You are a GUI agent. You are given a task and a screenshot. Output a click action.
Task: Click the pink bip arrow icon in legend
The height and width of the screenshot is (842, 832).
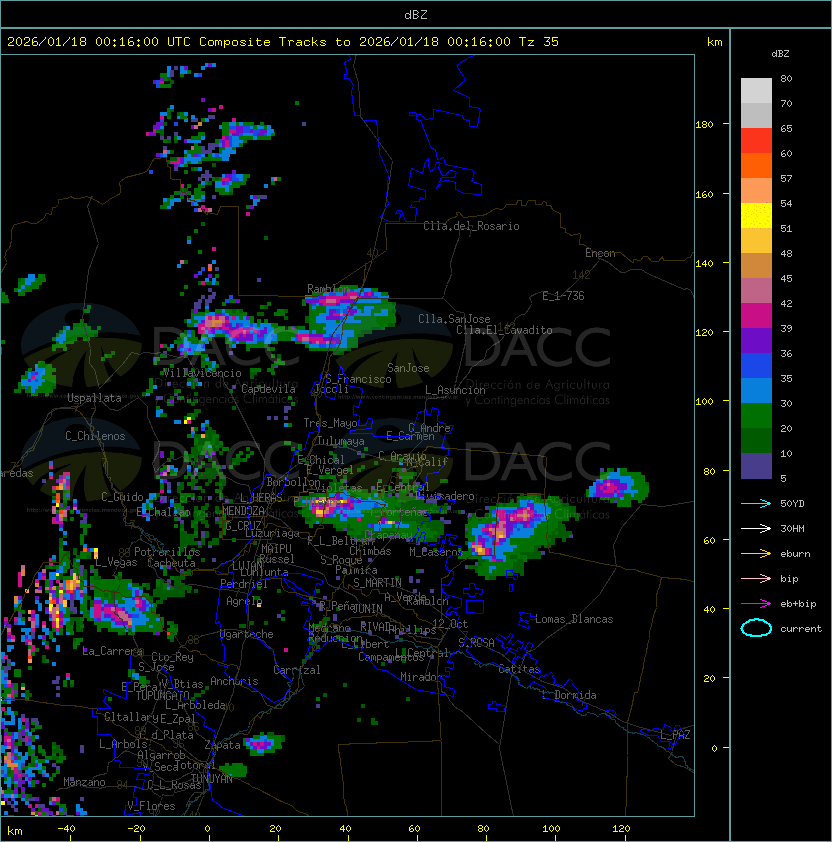[756, 579]
